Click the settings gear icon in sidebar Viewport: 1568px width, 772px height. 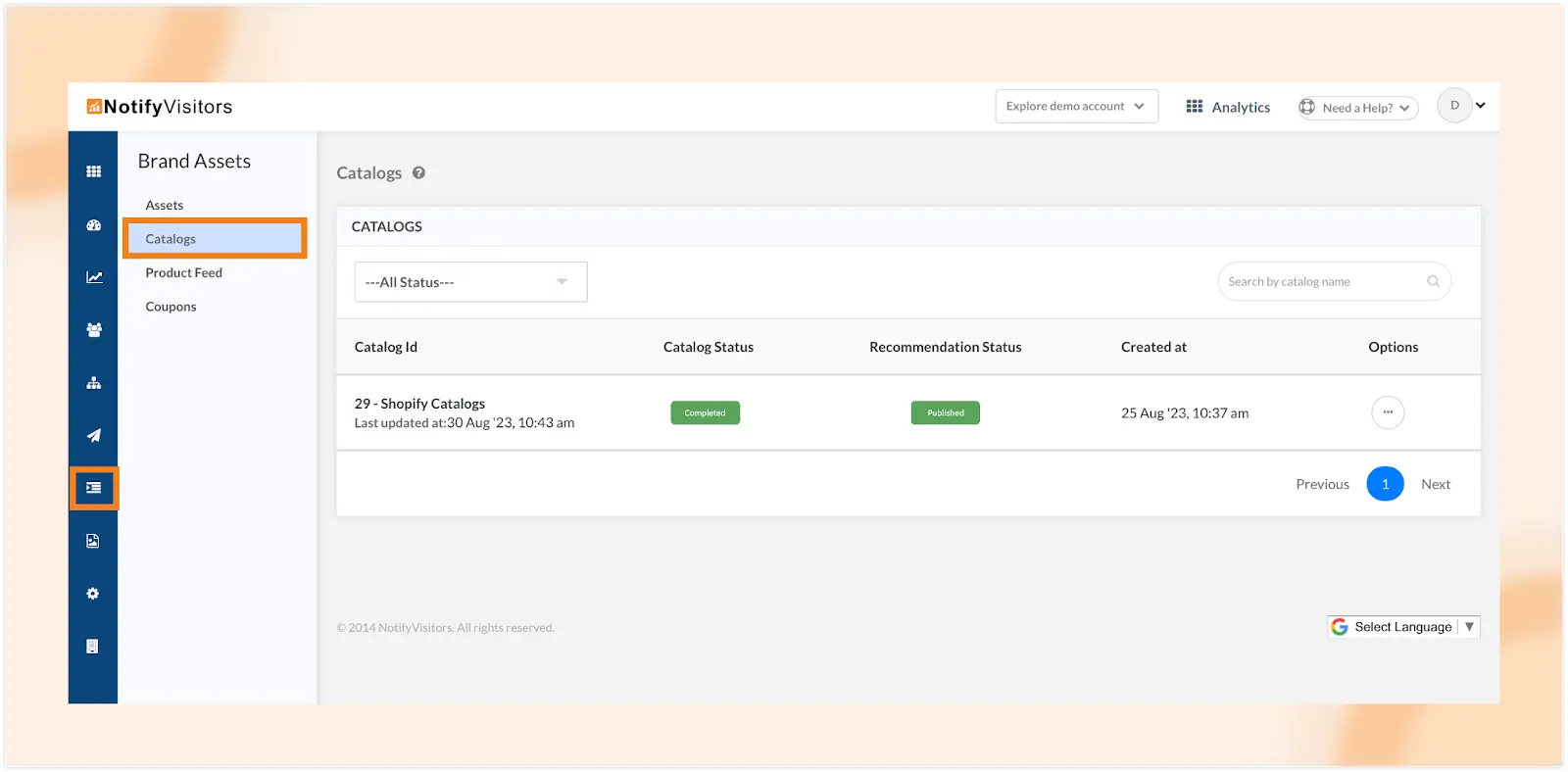click(93, 594)
